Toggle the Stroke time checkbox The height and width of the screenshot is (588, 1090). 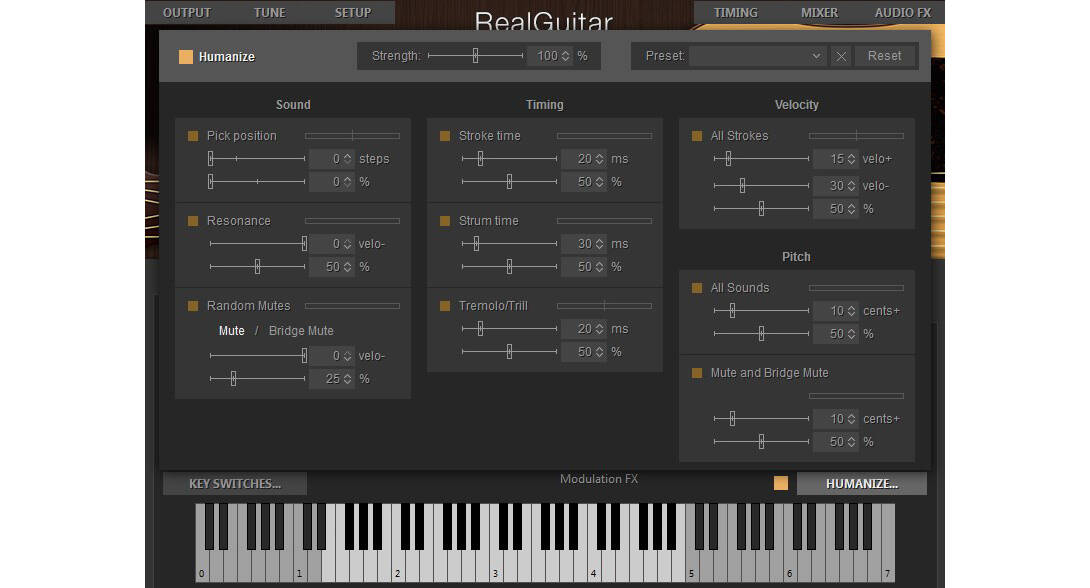pyautogui.click(x=445, y=136)
